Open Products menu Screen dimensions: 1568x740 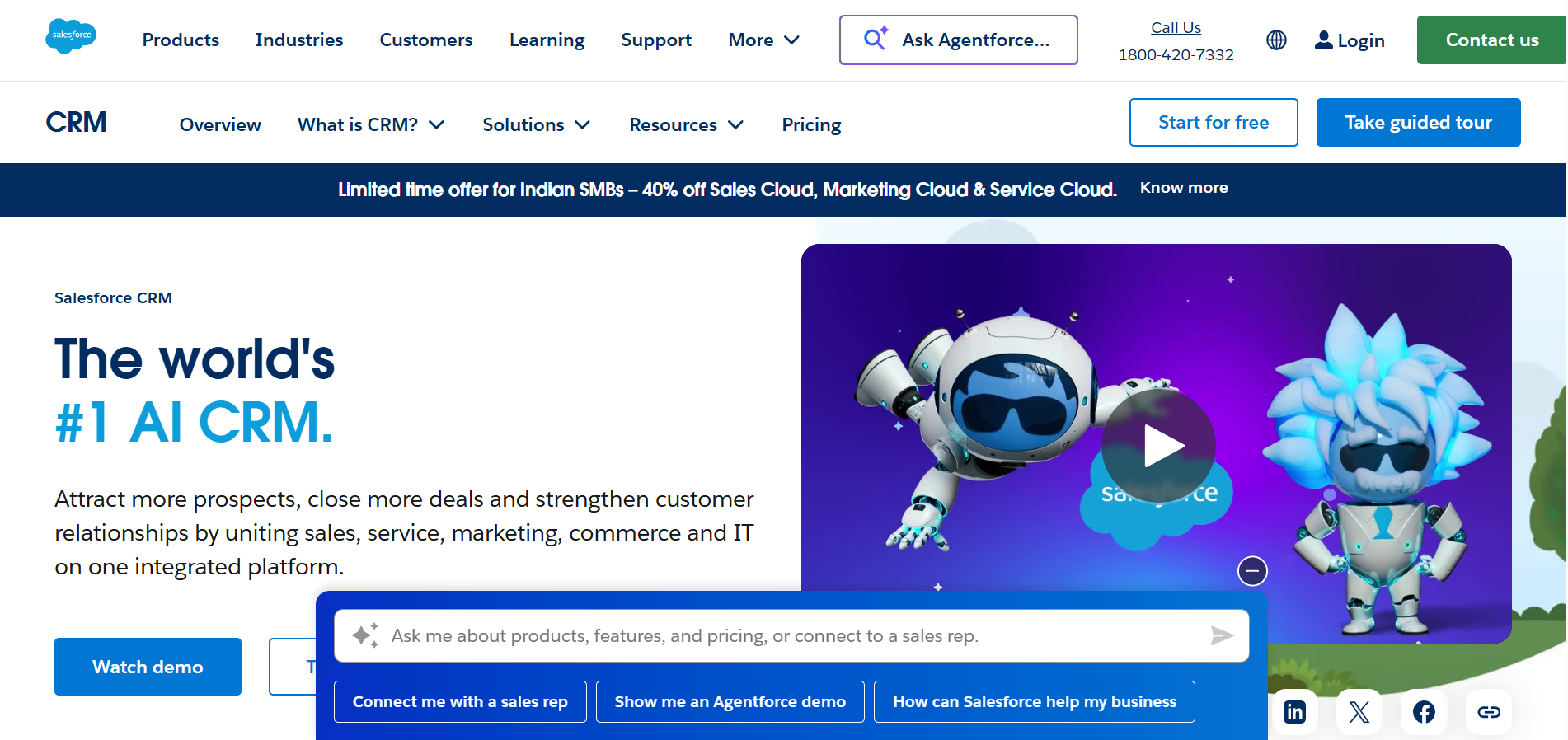[x=181, y=40]
